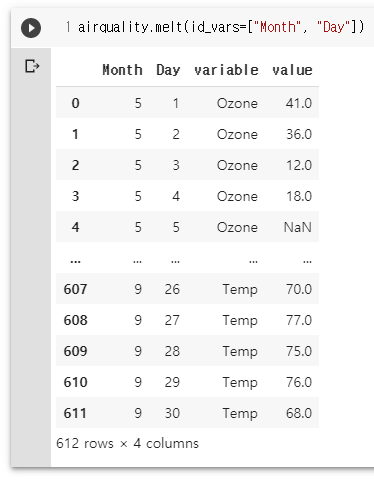Click row index 607
The image size is (374, 485).
[x=75, y=289]
